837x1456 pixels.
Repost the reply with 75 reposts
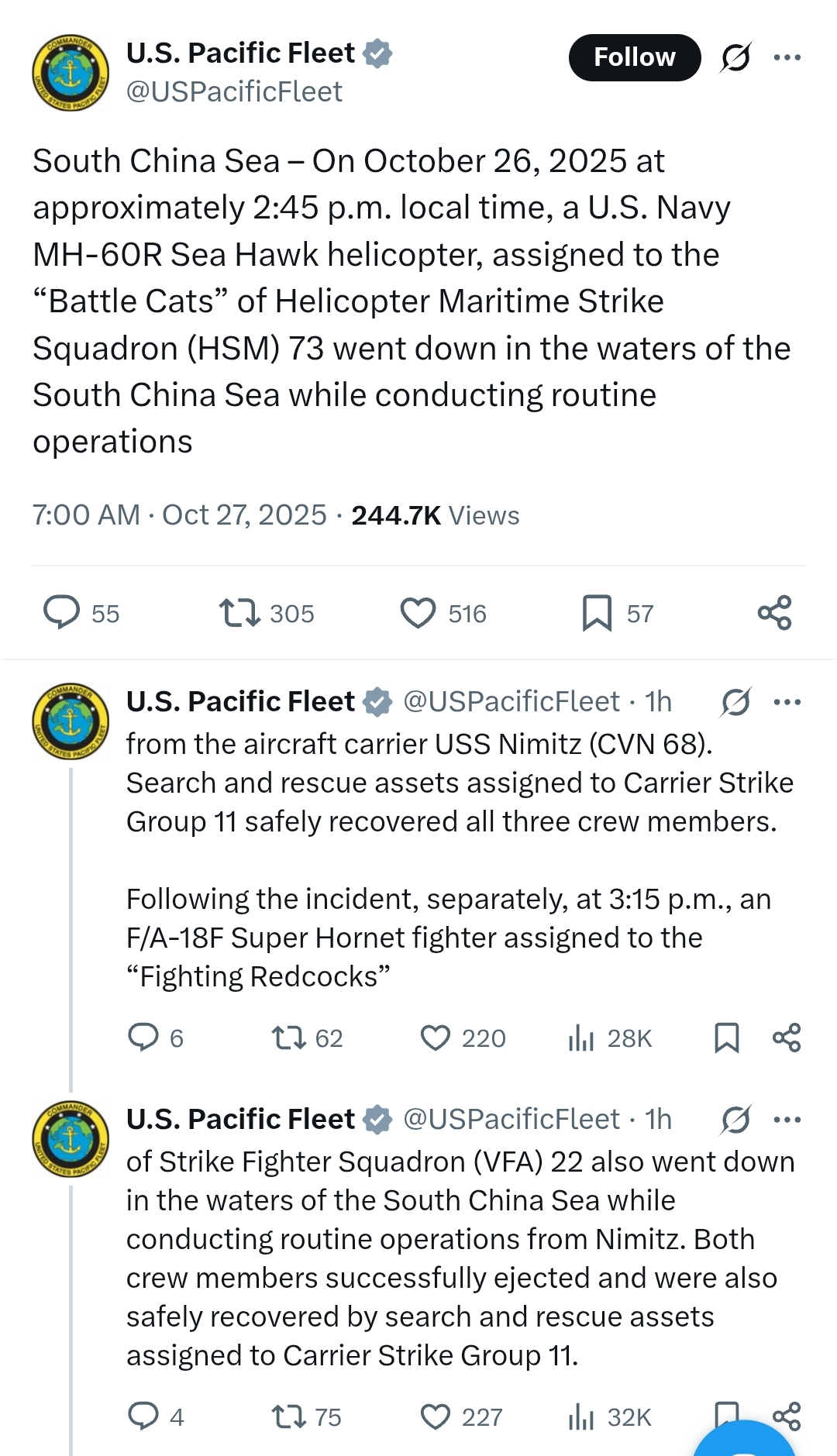(x=289, y=1416)
